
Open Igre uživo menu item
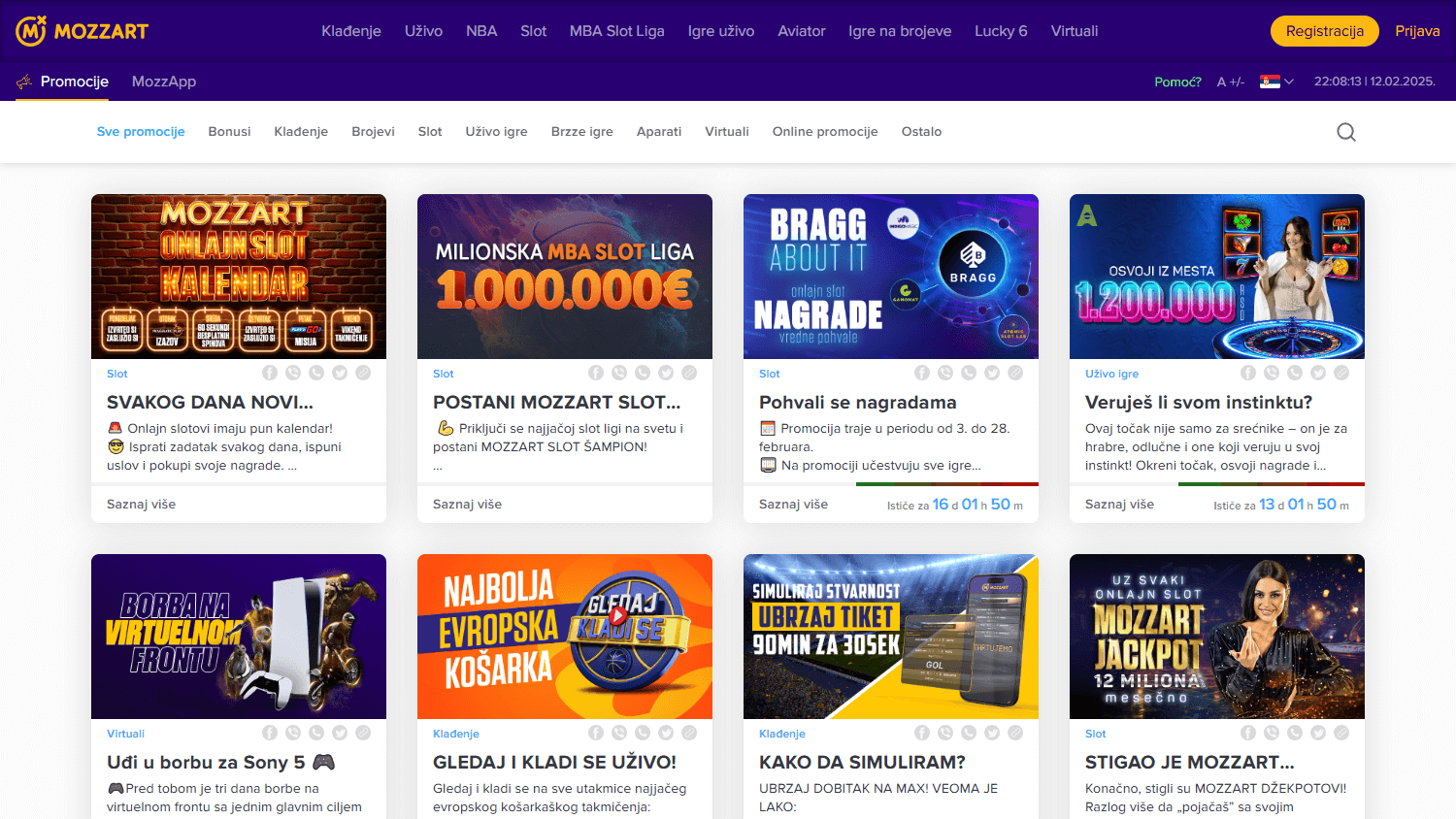tap(721, 31)
